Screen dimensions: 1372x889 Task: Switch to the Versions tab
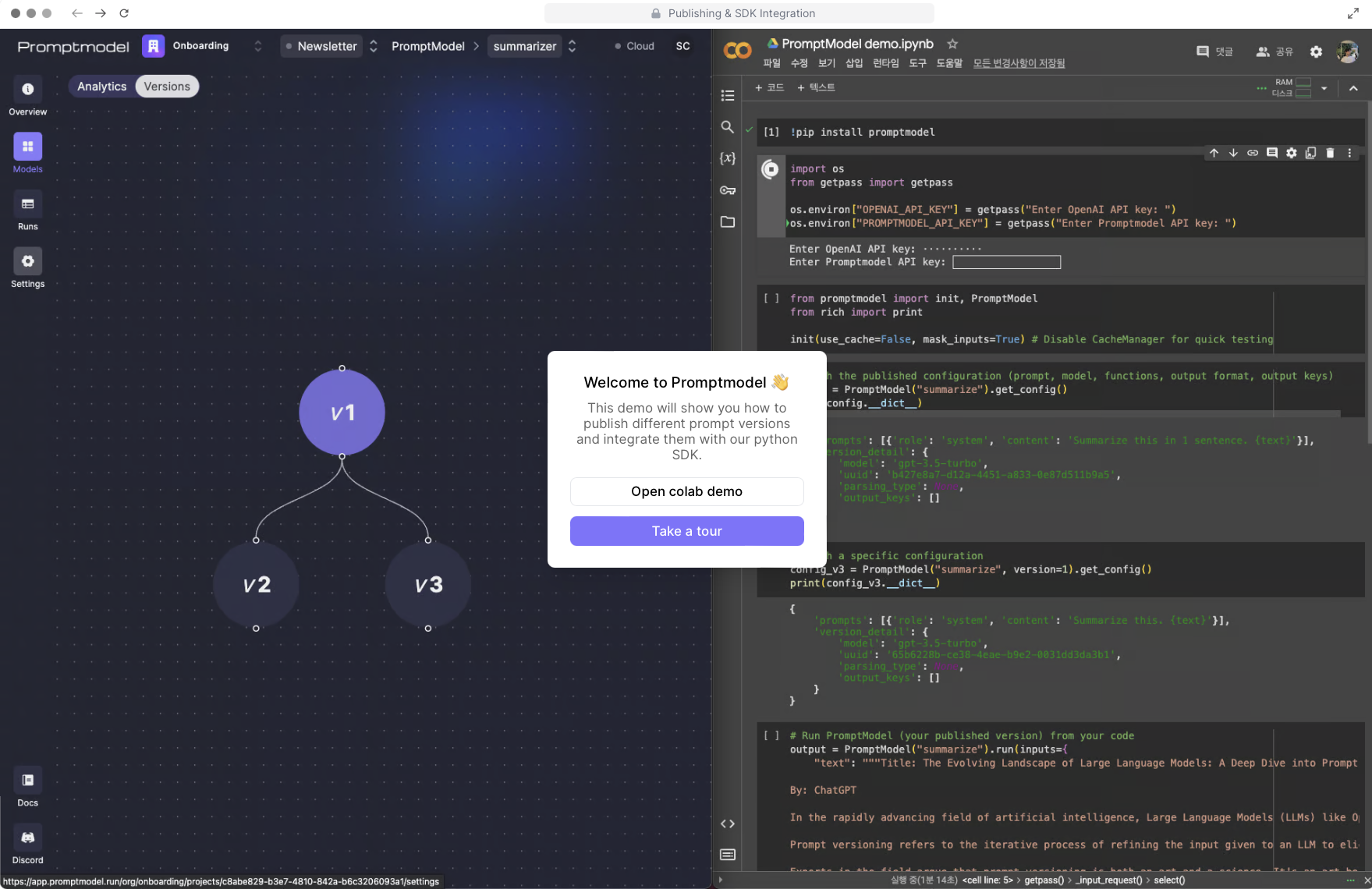click(x=166, y=86)
